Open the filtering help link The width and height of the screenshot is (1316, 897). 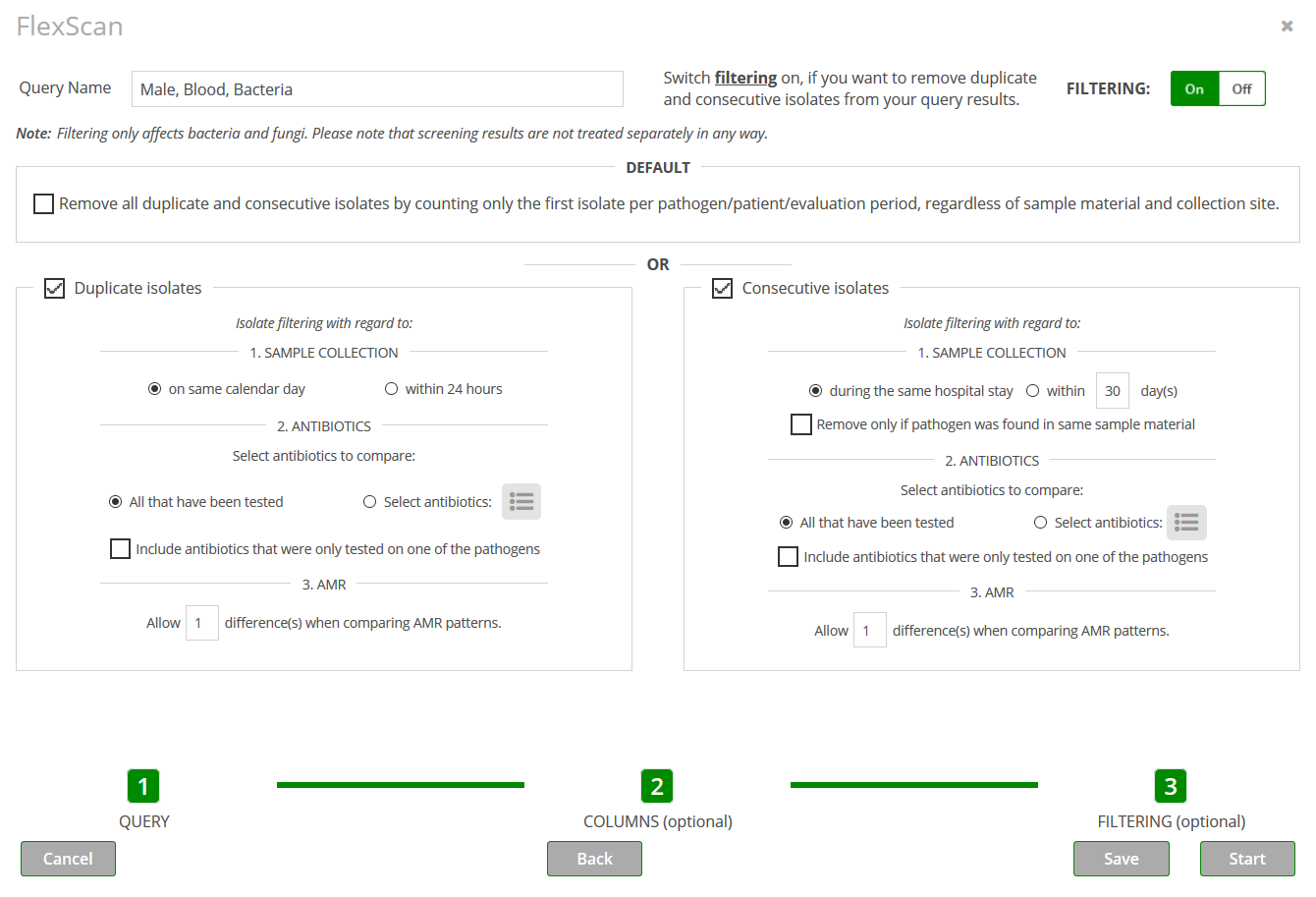[745, 78]
